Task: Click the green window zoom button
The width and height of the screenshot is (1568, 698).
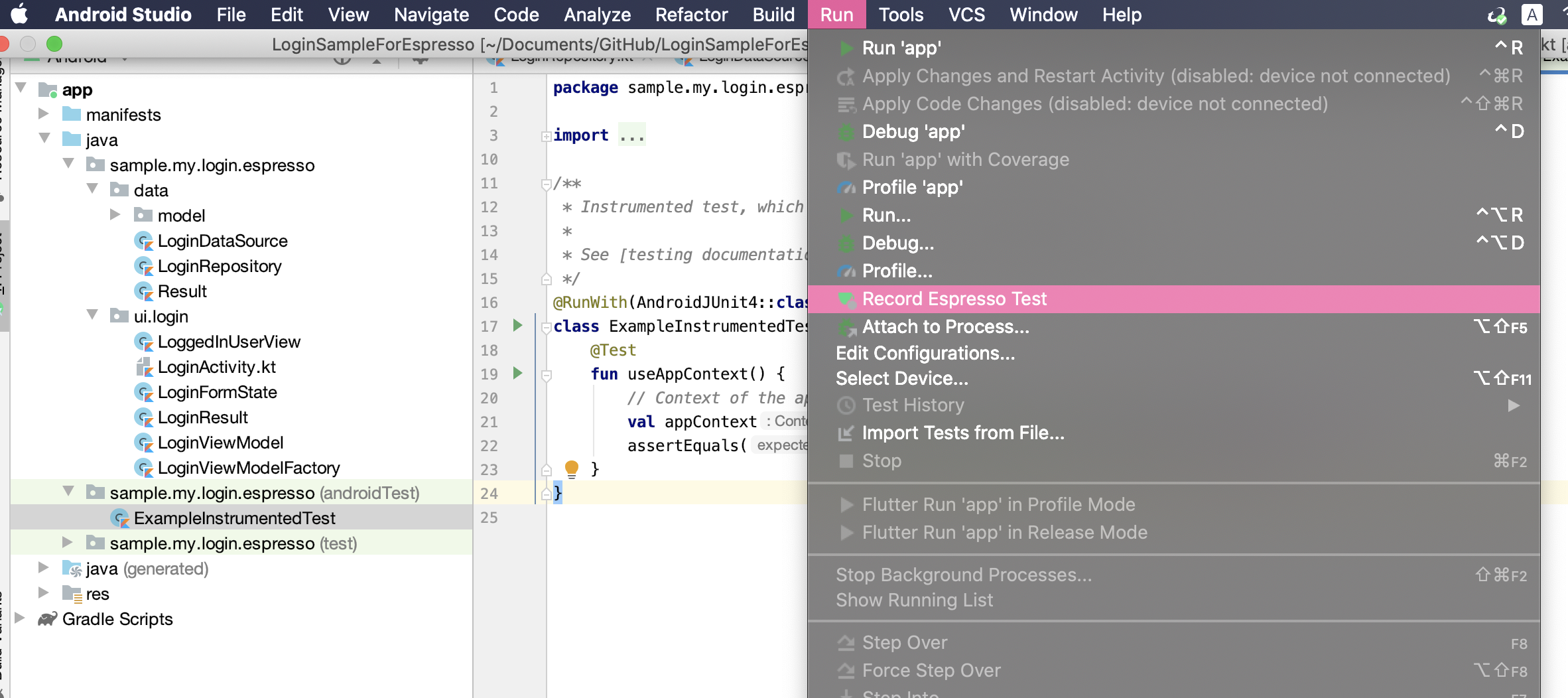Action: pos(54,44)
